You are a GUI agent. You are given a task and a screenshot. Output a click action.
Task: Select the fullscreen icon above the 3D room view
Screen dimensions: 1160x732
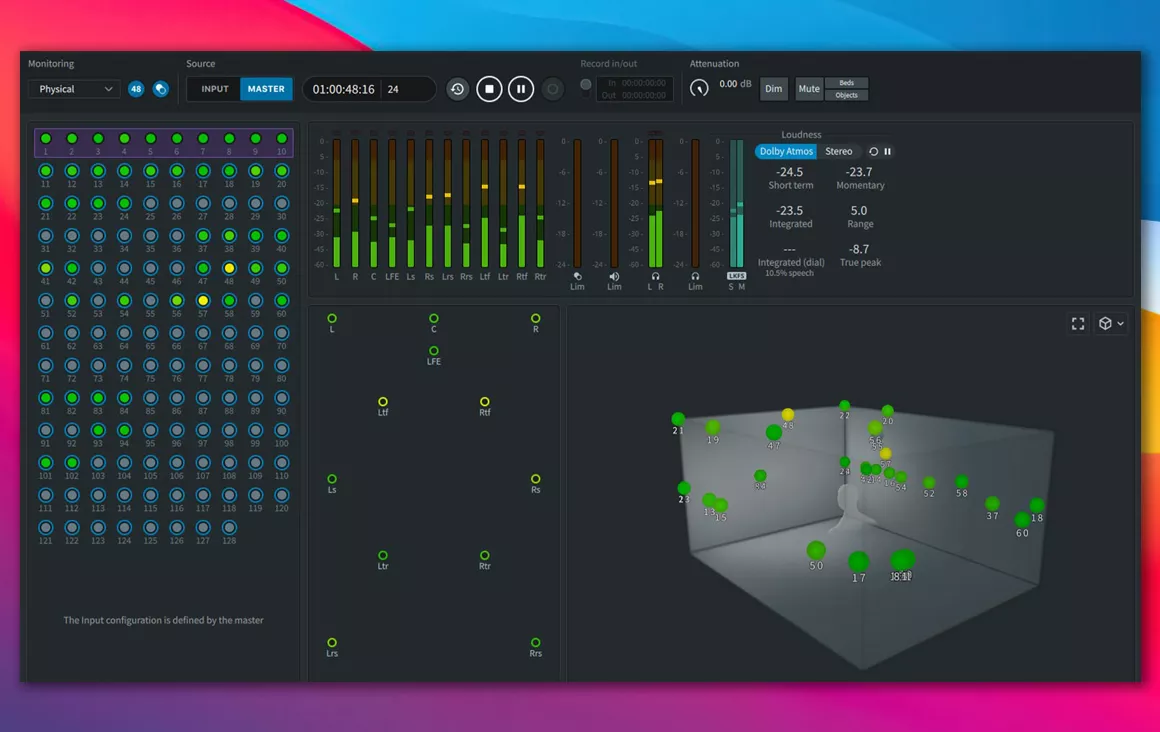click(1078, 323)
